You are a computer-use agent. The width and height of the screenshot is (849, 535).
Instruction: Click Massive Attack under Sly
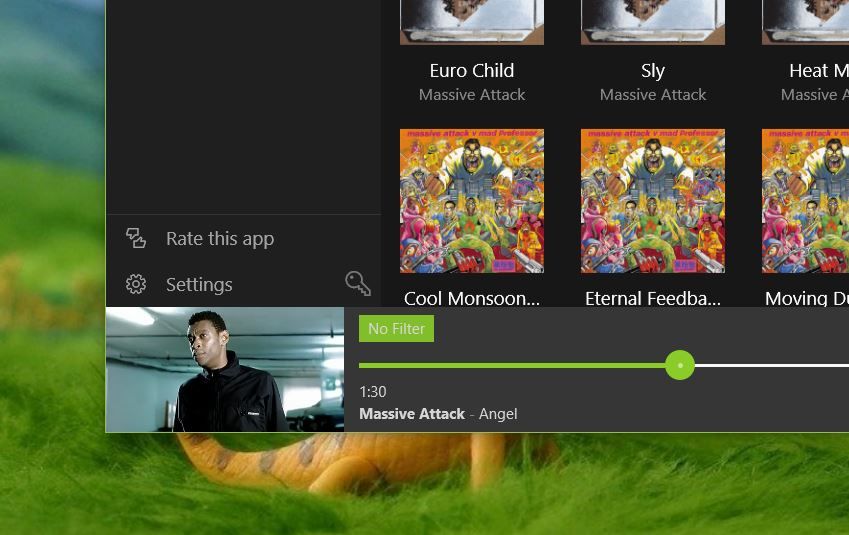tap(652, 95)
